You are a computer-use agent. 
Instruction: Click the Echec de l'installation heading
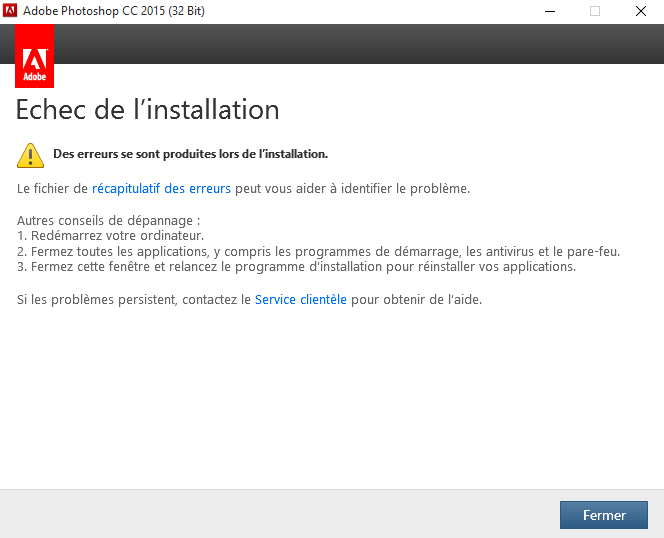point(147,110)
